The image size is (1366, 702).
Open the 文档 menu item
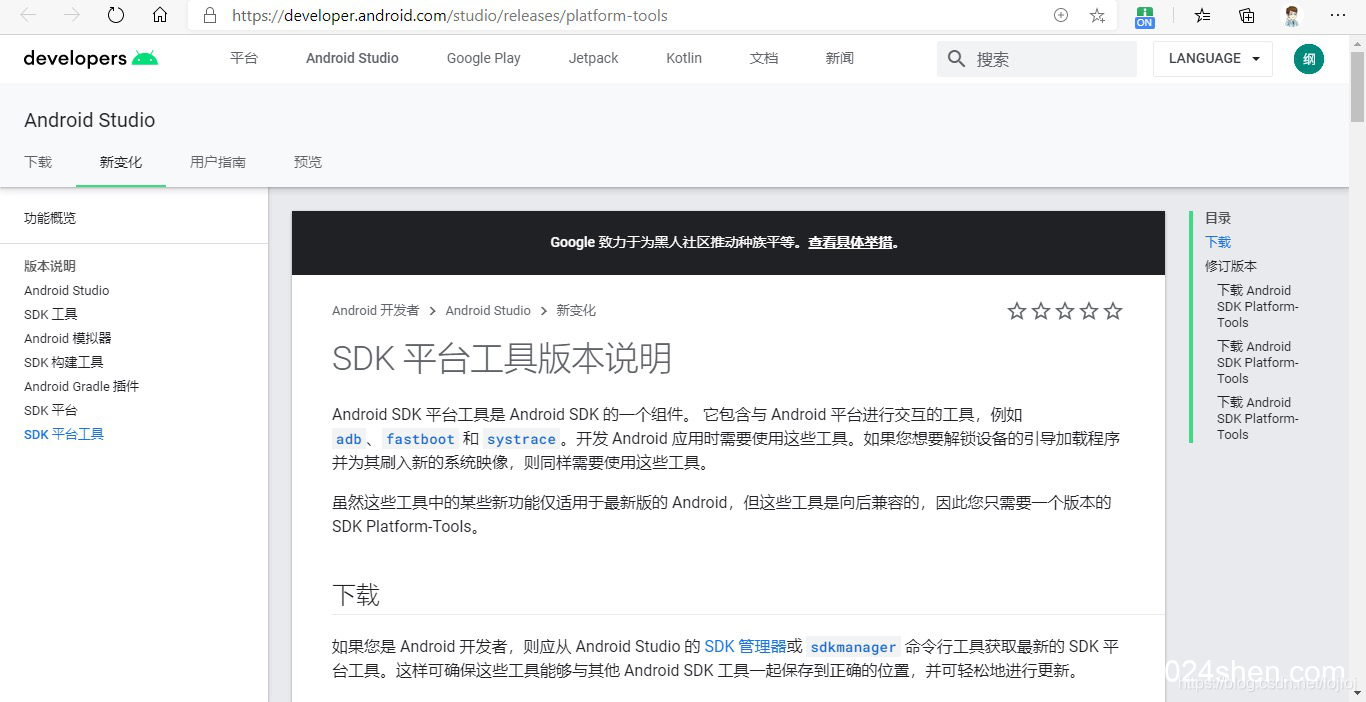click(x=763, y=58)
